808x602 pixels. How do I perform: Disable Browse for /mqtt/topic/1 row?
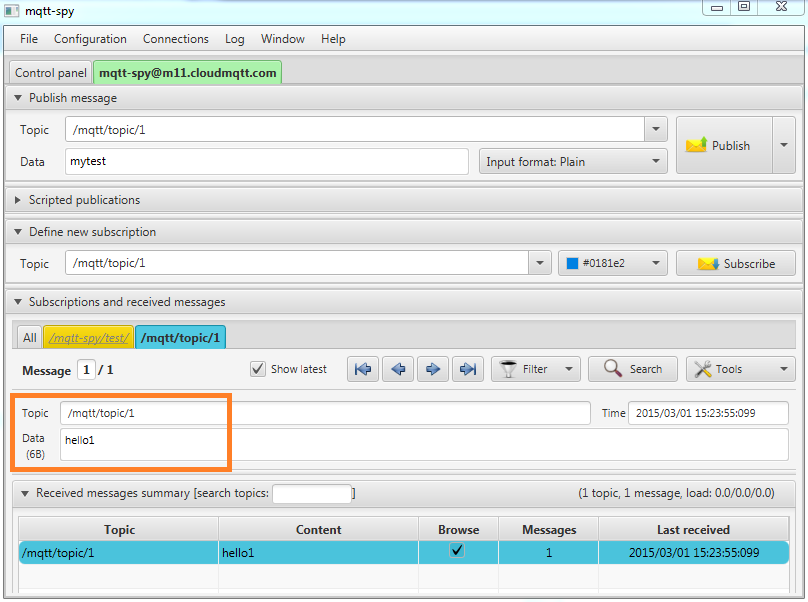click(x=457, y=549)
